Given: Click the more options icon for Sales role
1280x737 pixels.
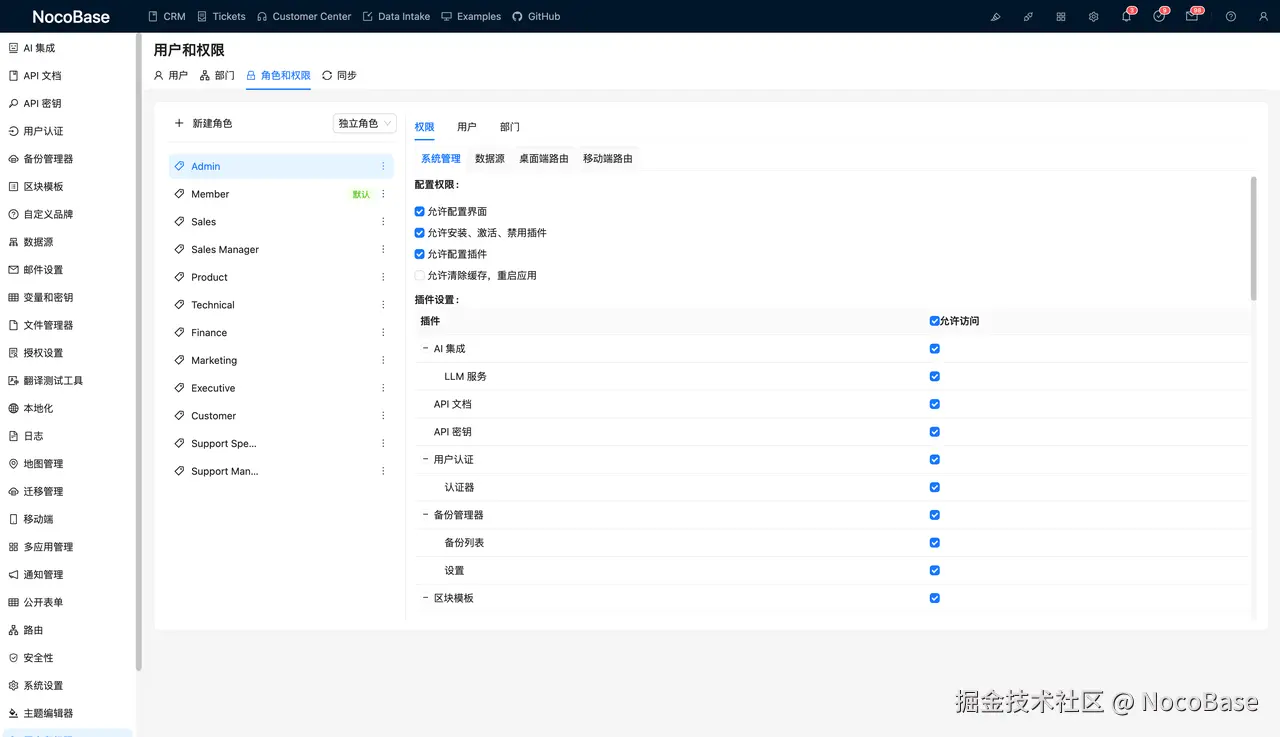Looking at the screenshot, I should pos(383,222).
